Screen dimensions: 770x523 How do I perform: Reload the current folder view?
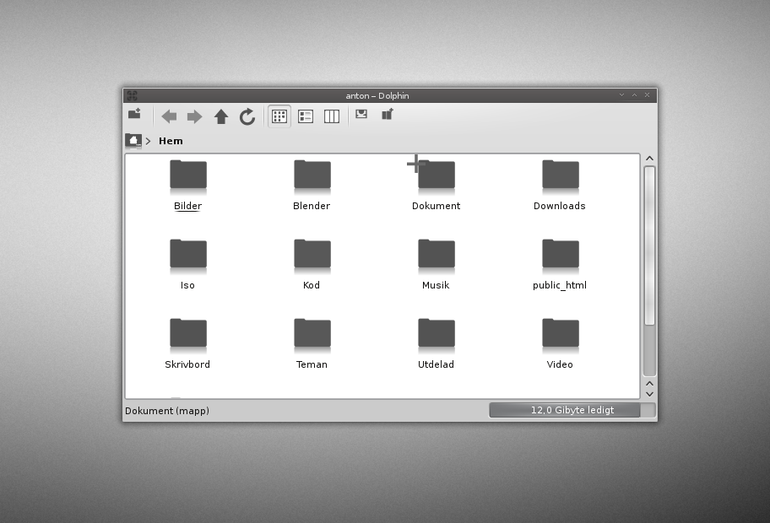[x=247, y=116]
